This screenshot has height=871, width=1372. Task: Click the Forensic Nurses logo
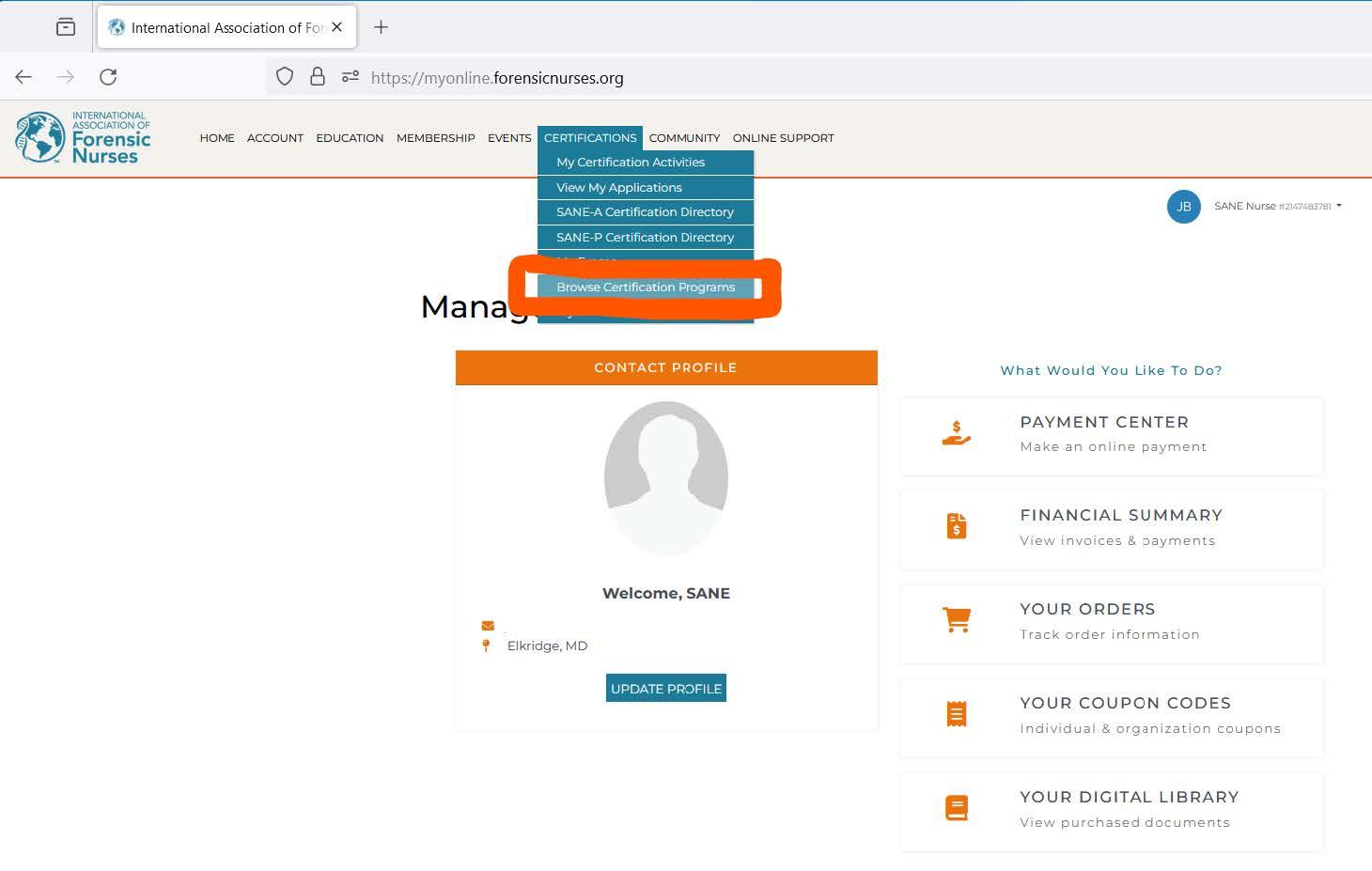point(83,138)
